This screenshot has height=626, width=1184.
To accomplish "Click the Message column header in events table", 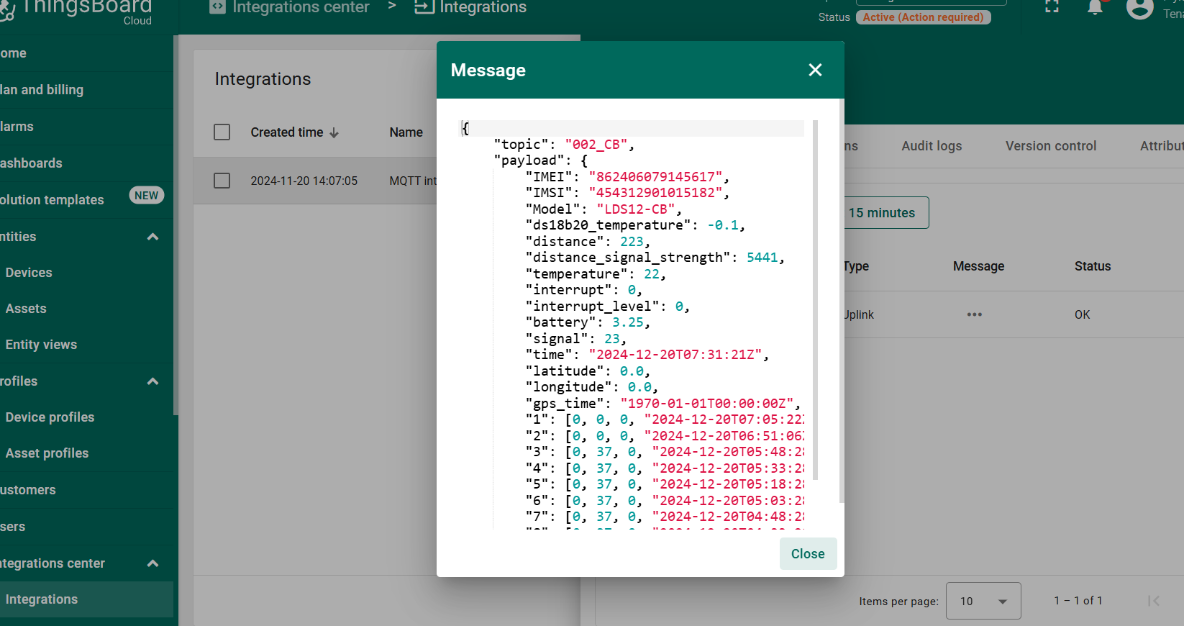I will (x=978, y=266).
